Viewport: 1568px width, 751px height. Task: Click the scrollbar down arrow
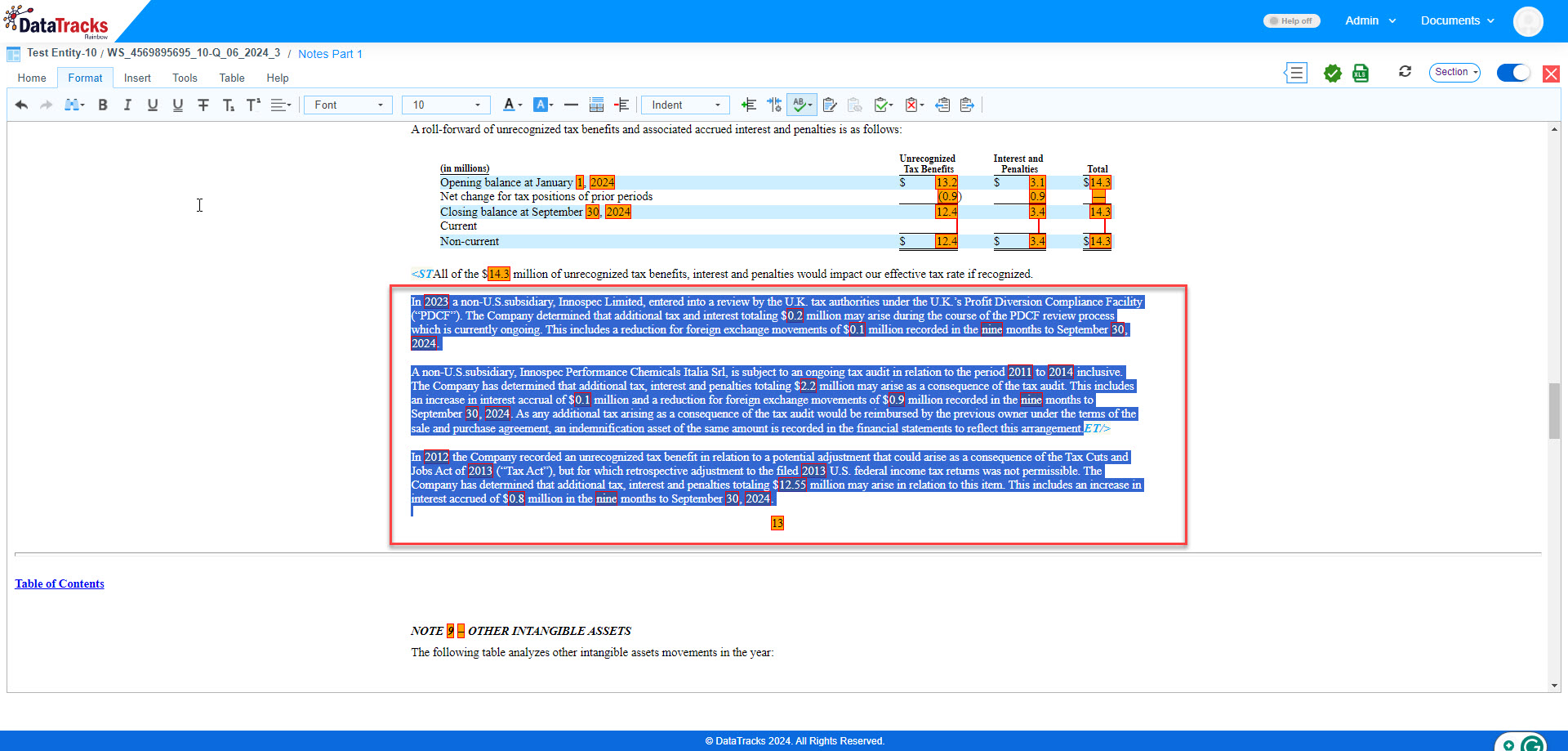coord(1554,686)
